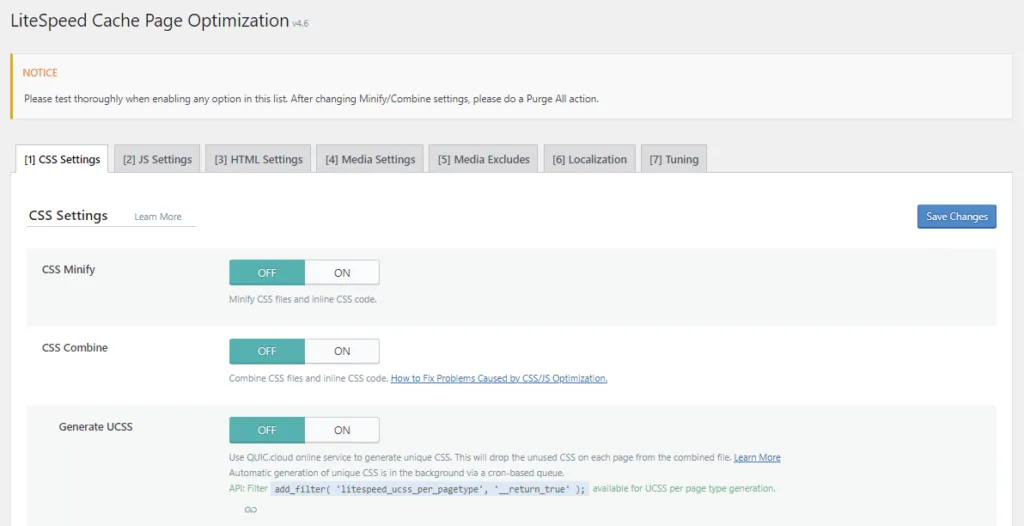This screenshot has width=1024, height=526.
Task: Set Generate UCSS to OFF
Action: pyautogui.click(x=267, y=430)
